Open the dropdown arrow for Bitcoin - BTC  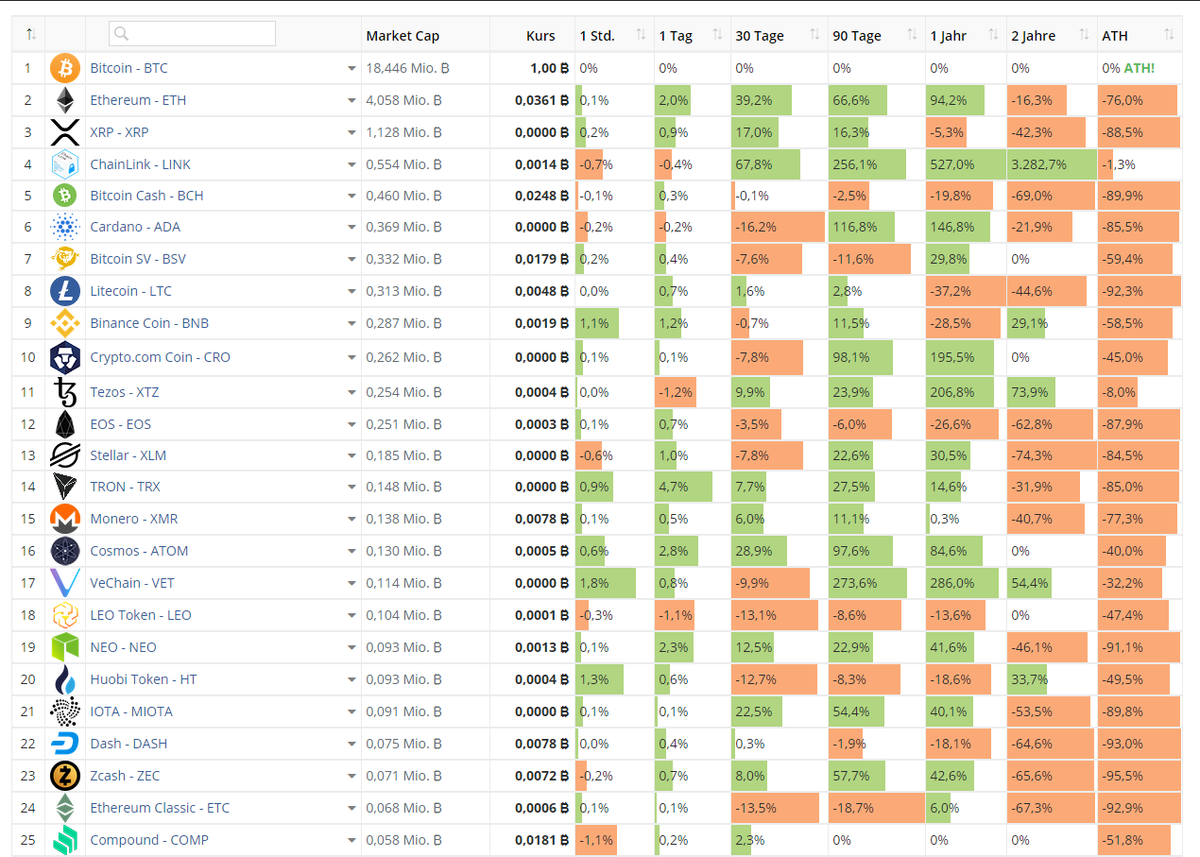[x=351, y=69]
